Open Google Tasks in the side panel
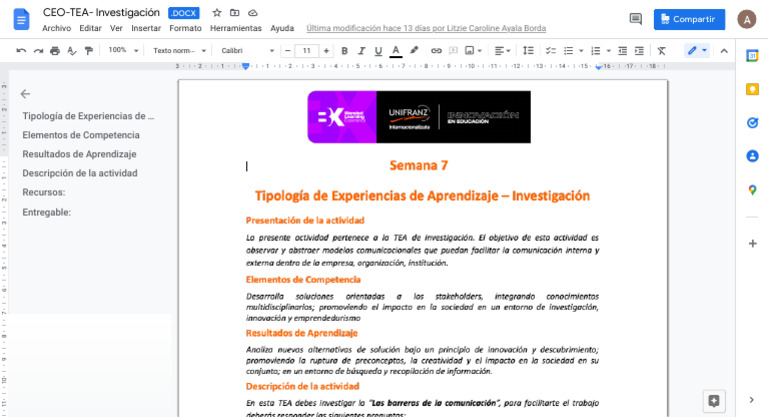The height and width of the screenshot is (417, 768). pos(752,123)
